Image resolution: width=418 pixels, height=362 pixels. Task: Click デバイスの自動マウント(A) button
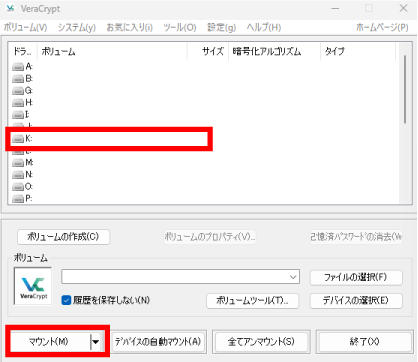pos(158,342)
